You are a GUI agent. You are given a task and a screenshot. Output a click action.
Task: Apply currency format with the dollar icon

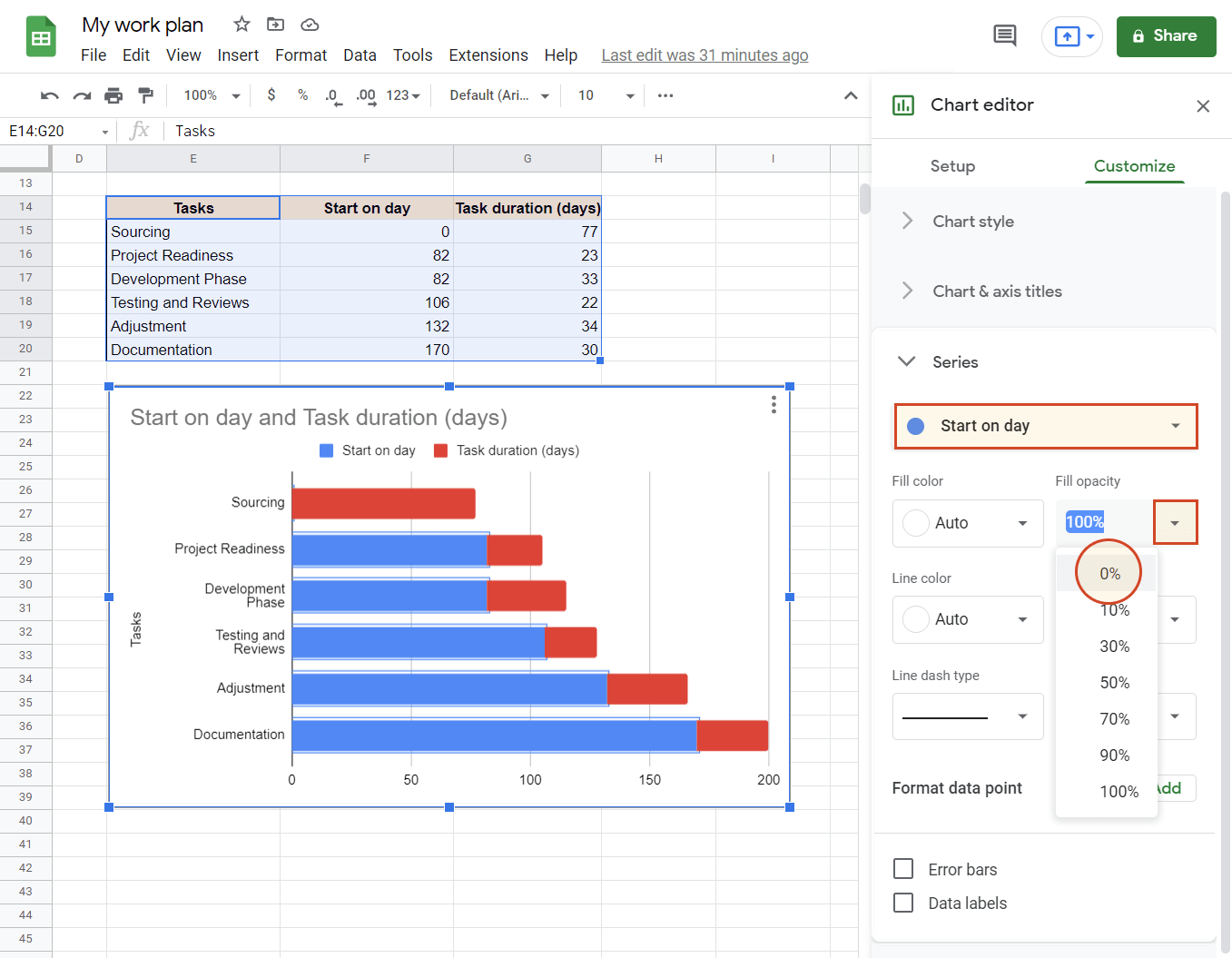[x=271, y=95]
